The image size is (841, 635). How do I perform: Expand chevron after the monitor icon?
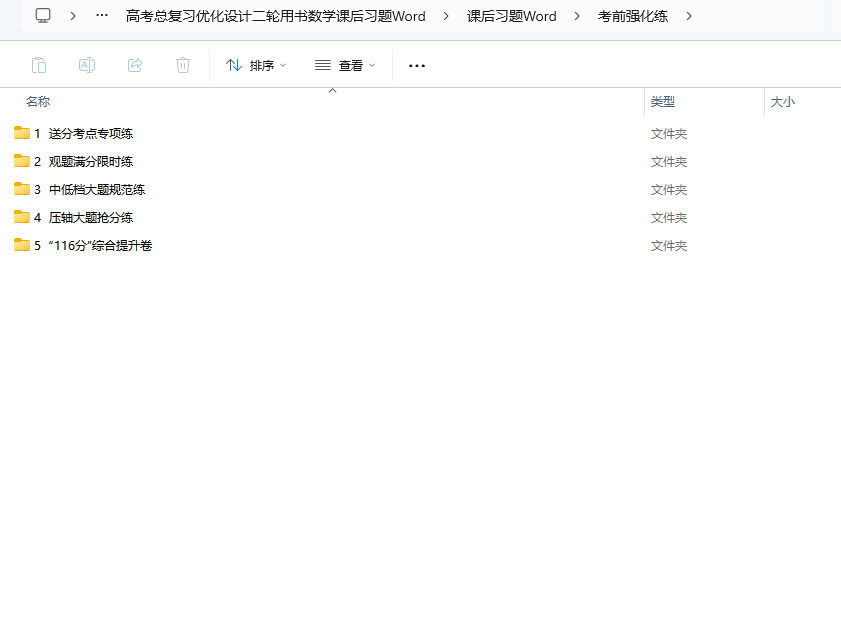[x=73, y=16]
